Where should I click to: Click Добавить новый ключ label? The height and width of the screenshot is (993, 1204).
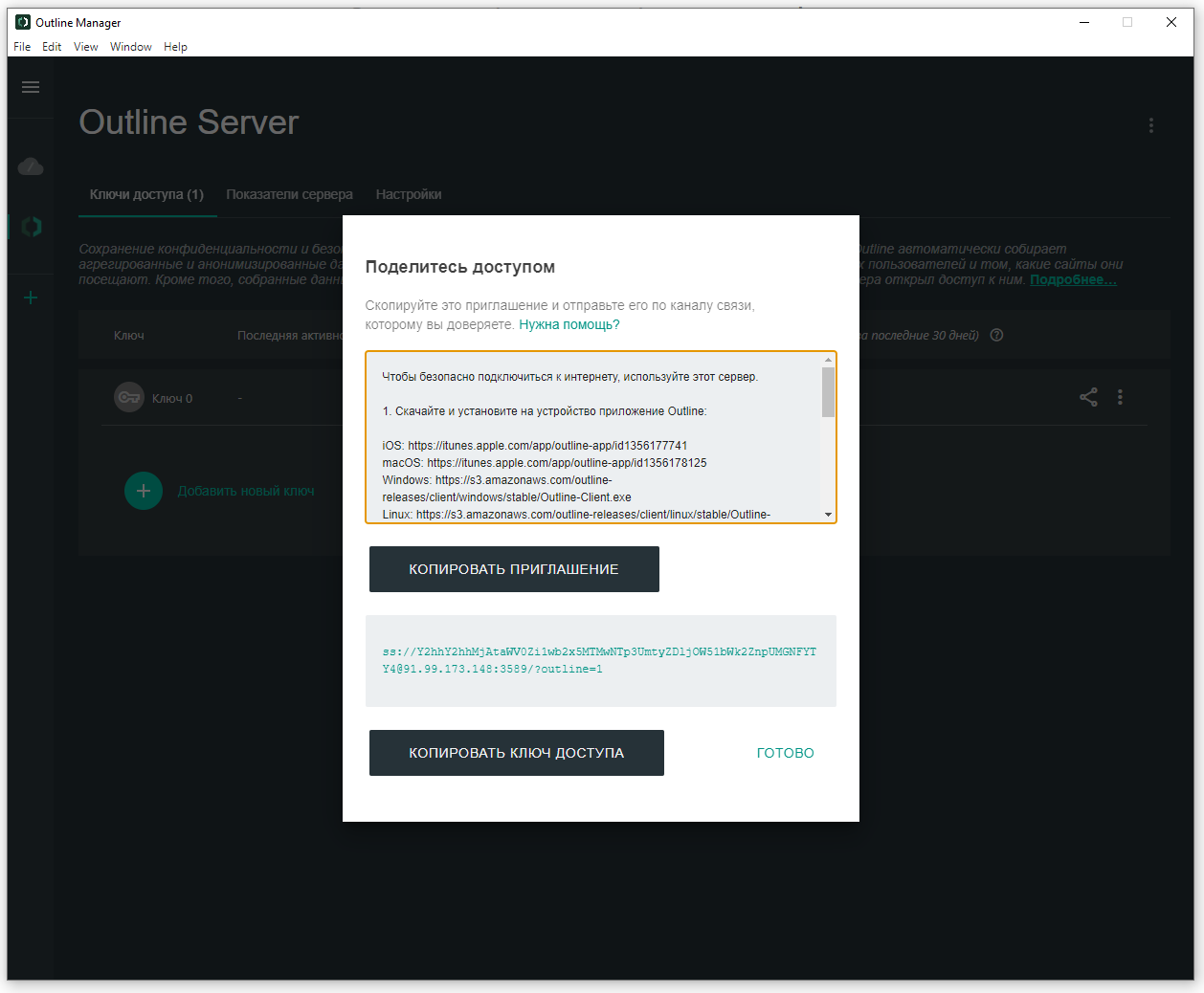tap(246, 491)
